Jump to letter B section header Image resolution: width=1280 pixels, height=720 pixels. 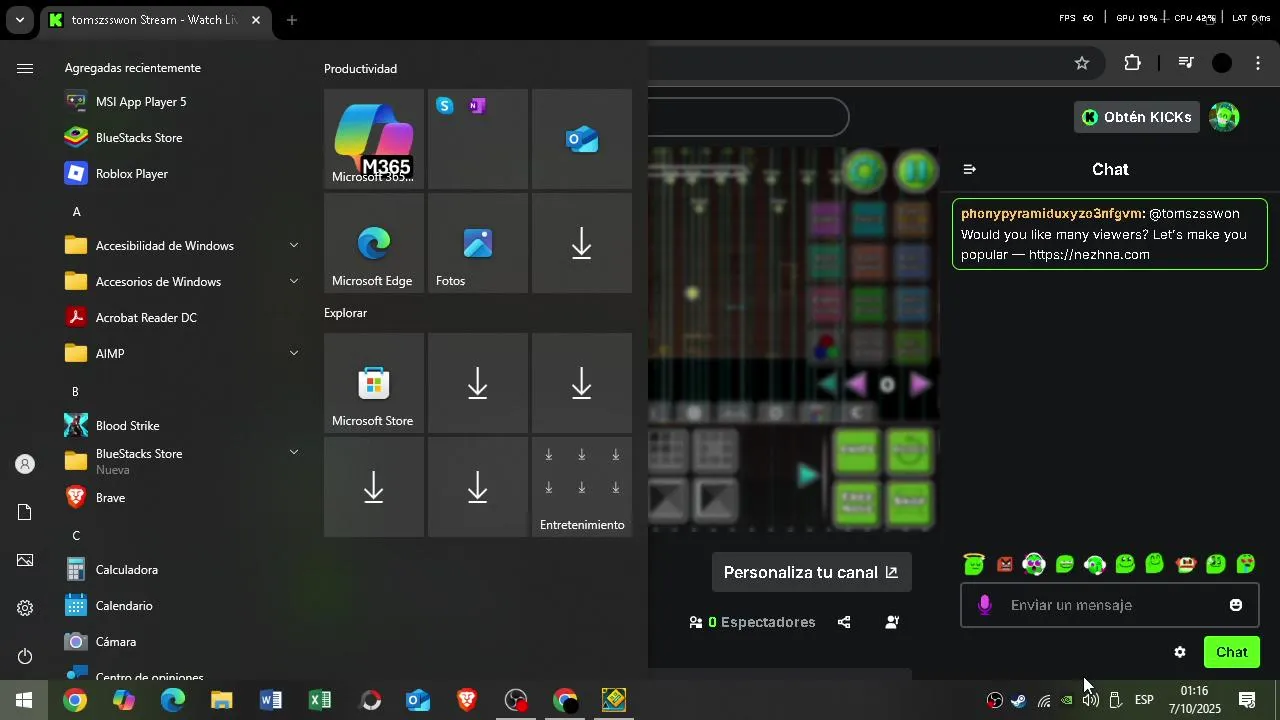click(x=76, y=392)
